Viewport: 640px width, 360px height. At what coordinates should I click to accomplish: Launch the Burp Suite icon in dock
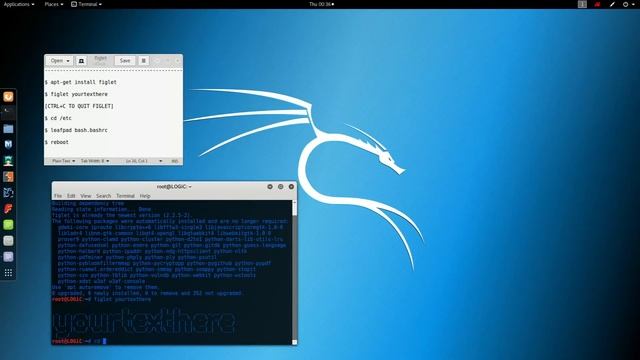pyautogui.click(x=8, y=177)
